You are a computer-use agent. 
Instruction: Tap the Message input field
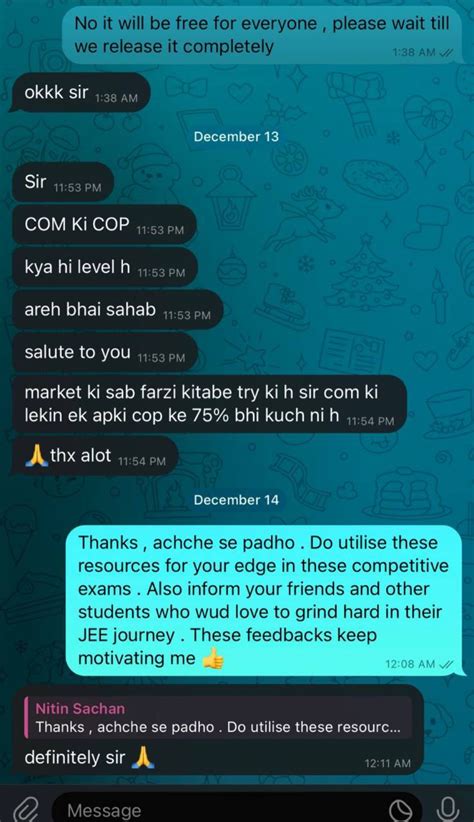[x=237, y=808]
